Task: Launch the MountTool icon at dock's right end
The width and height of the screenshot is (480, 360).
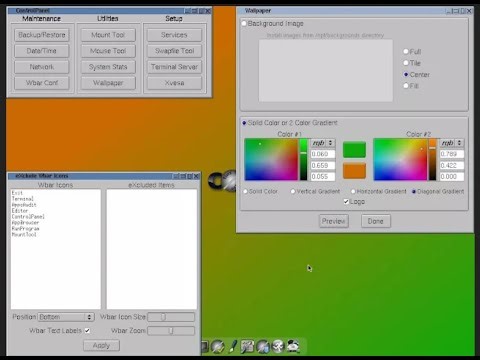Action: [x=293, y=346]
